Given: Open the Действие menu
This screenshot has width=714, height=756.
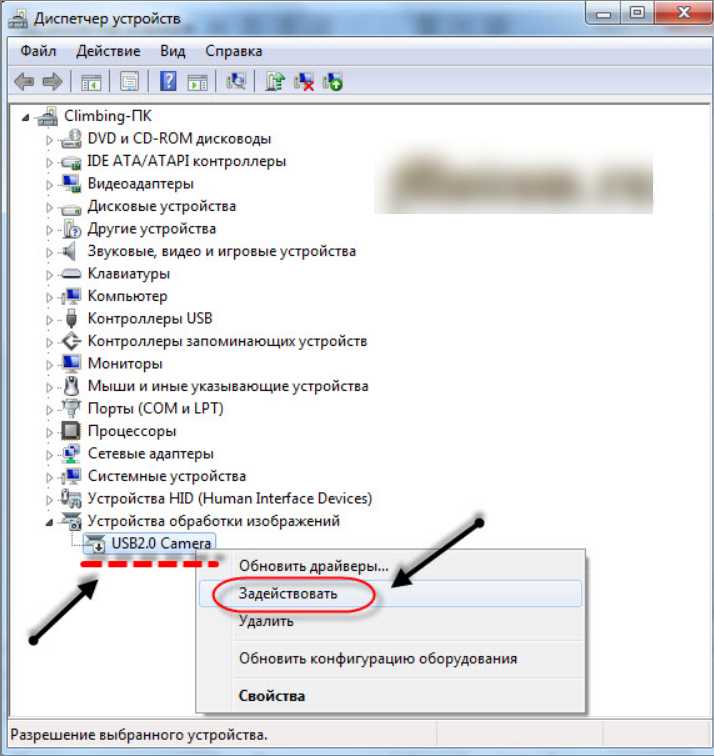Looking at the screenshot, I should point(108,51).
